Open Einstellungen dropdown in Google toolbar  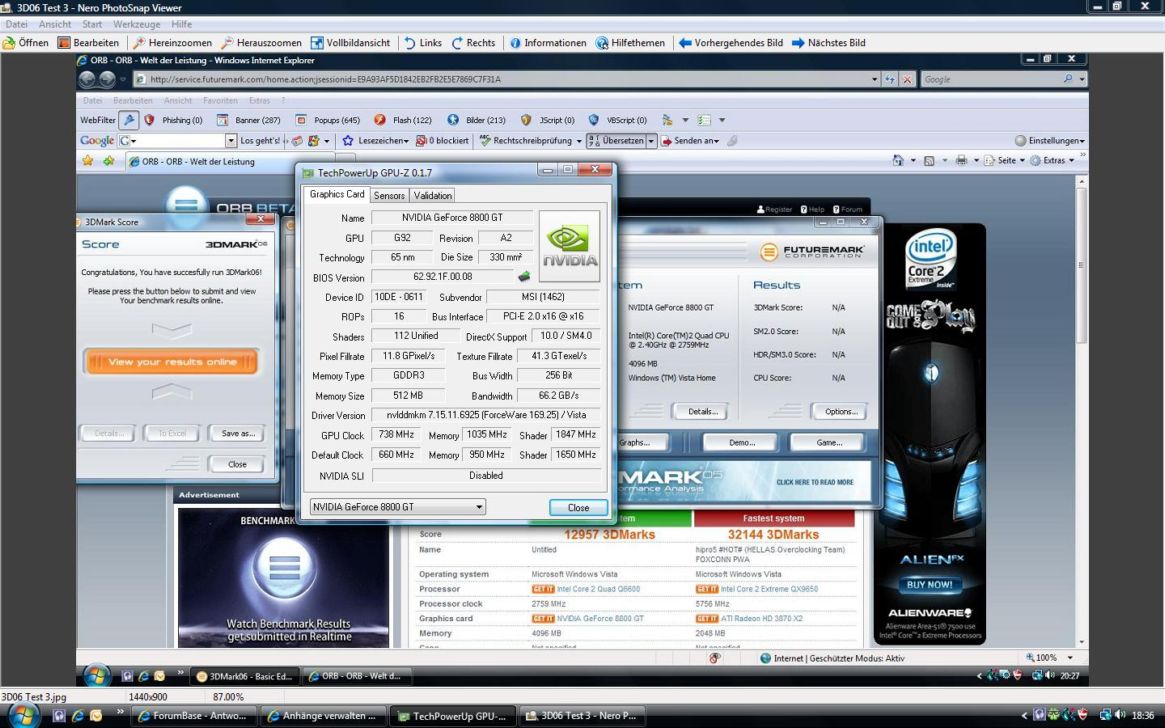tap(1050, 140)
